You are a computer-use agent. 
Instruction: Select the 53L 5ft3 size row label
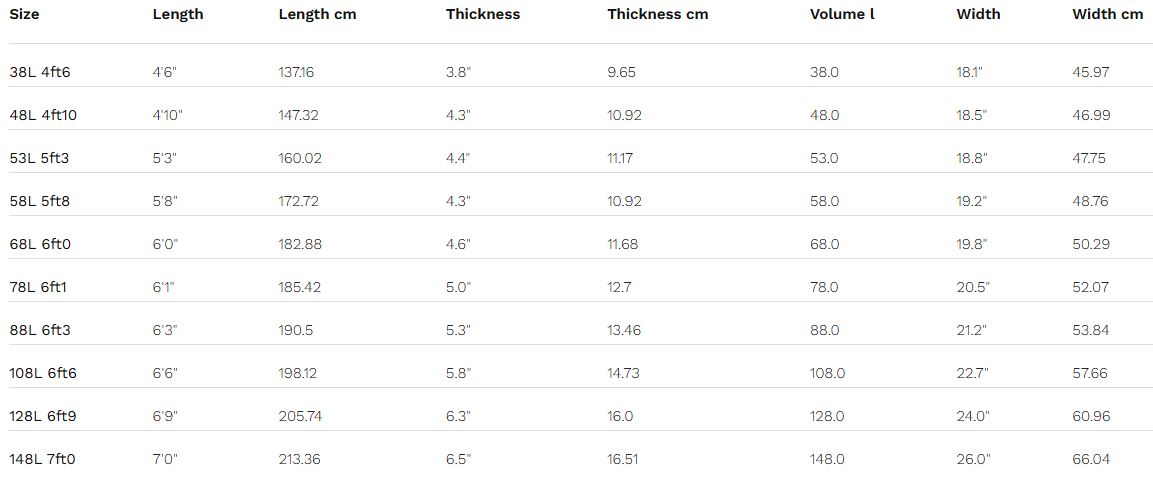click(39, 158)
